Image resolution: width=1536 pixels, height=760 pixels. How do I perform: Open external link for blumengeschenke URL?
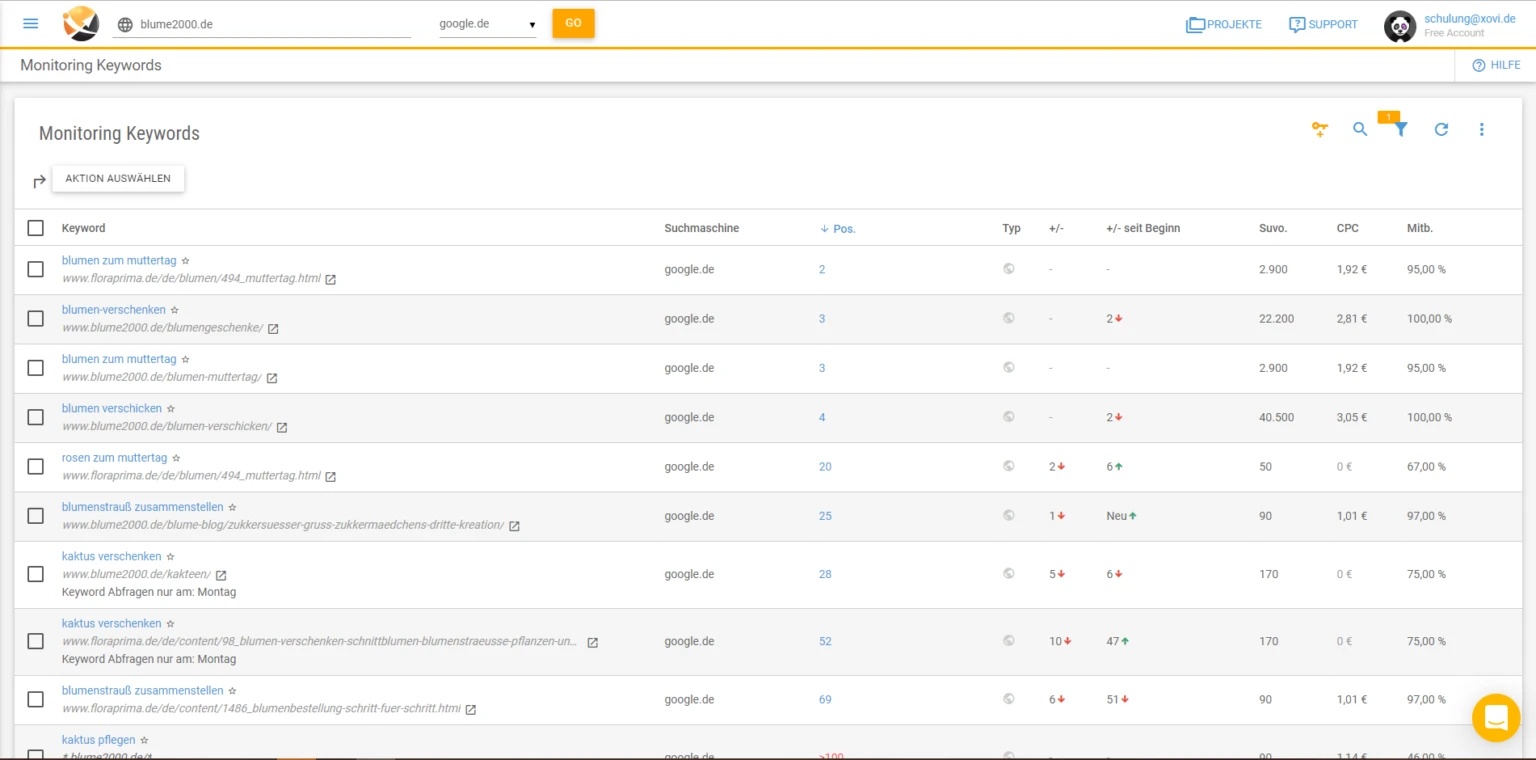[x=273, y=329]
